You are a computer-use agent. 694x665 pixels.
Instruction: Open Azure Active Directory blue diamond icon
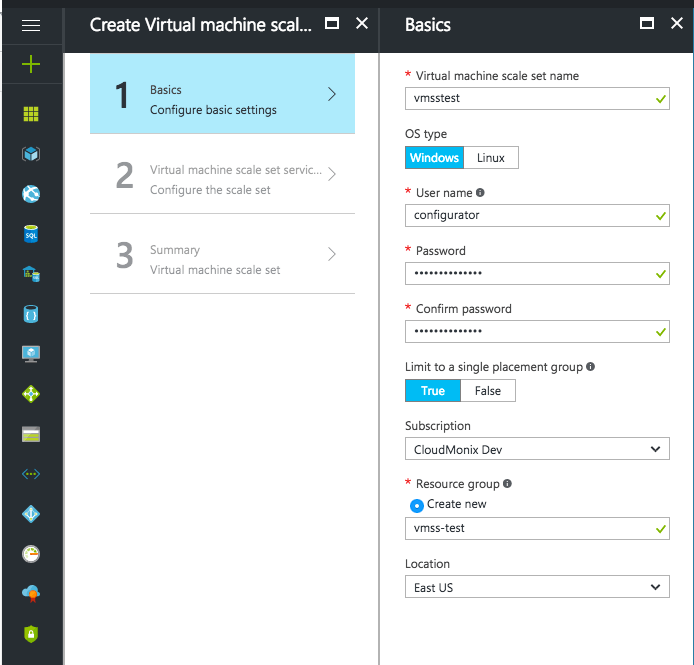pos(31,514)
